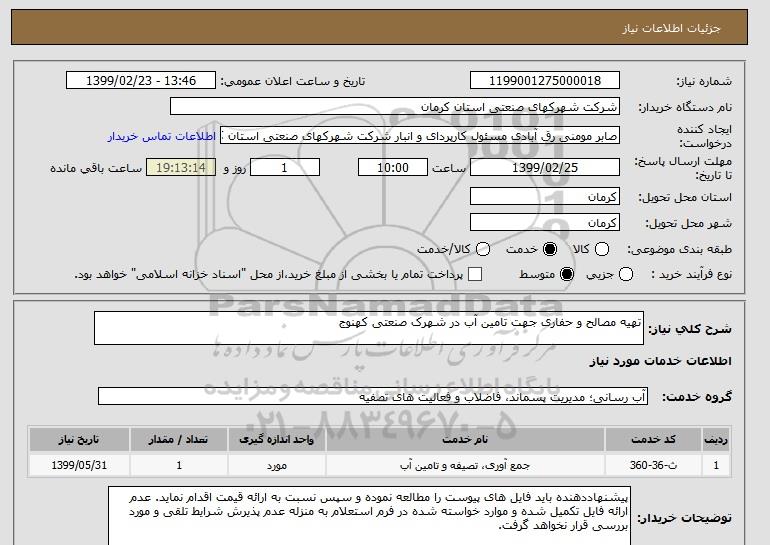770x545 pixels.
Task: Click the مورد unit cell
Action: (x=276, y=465)
